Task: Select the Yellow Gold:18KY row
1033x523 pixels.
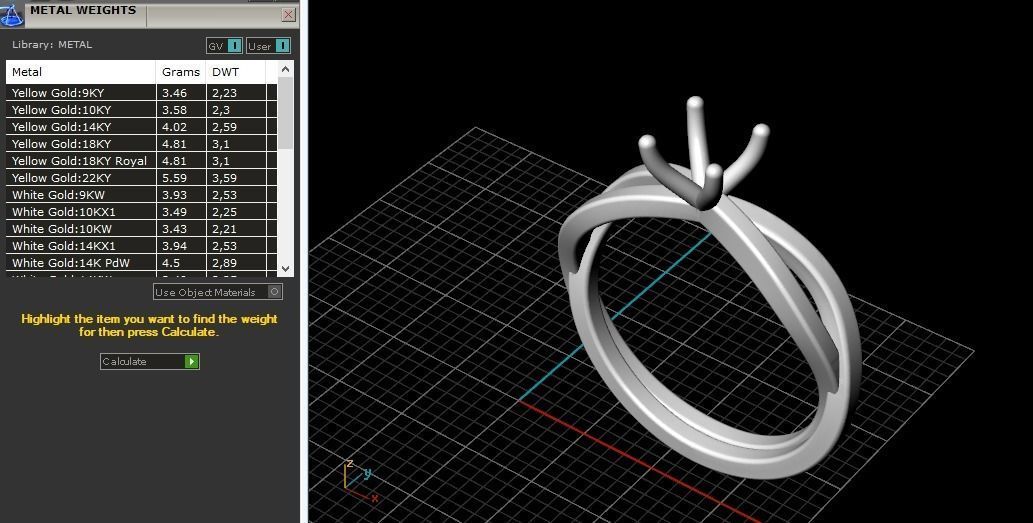Action: click(x=141, y=144)
